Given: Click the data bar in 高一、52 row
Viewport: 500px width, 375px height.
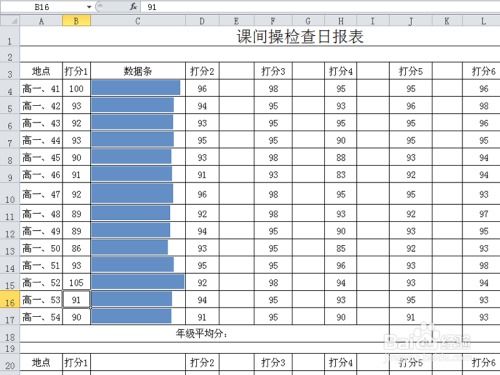Looking at the screenshot, I should [138, 282].
